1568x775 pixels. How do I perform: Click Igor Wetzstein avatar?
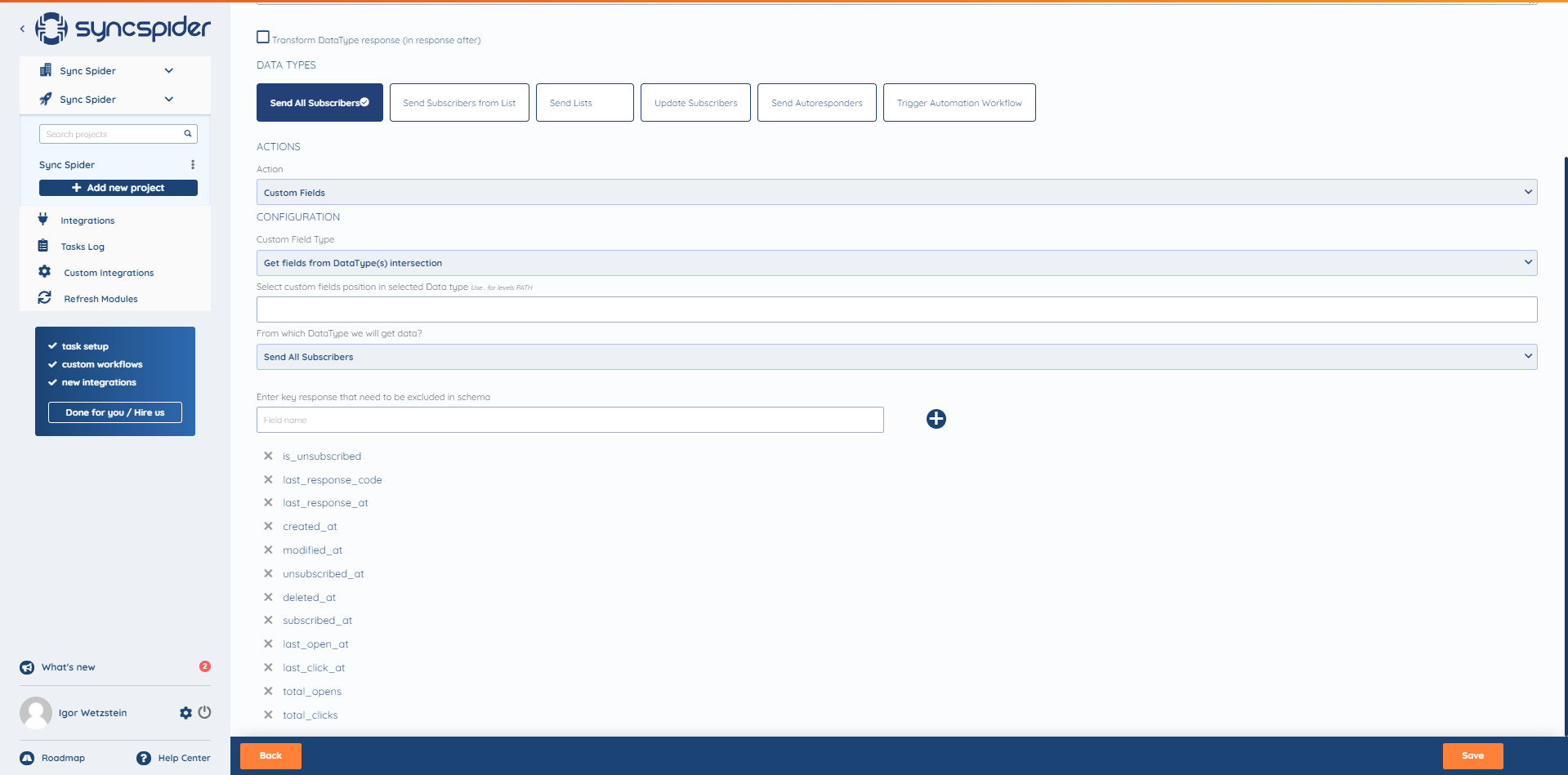[36, 713]
